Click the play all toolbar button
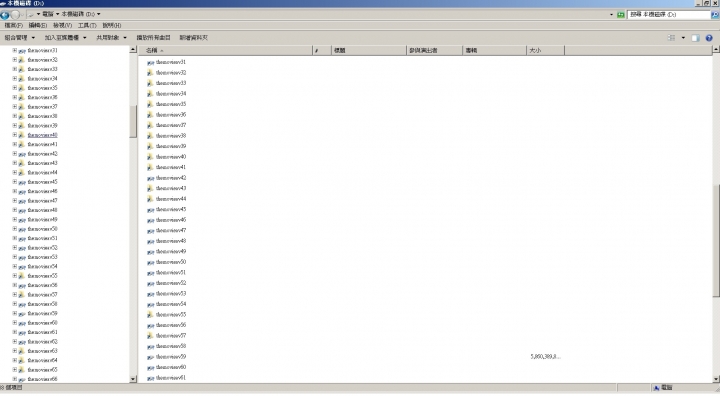The image size is (720, 396). pyautogui.click(x=153, y=38)
